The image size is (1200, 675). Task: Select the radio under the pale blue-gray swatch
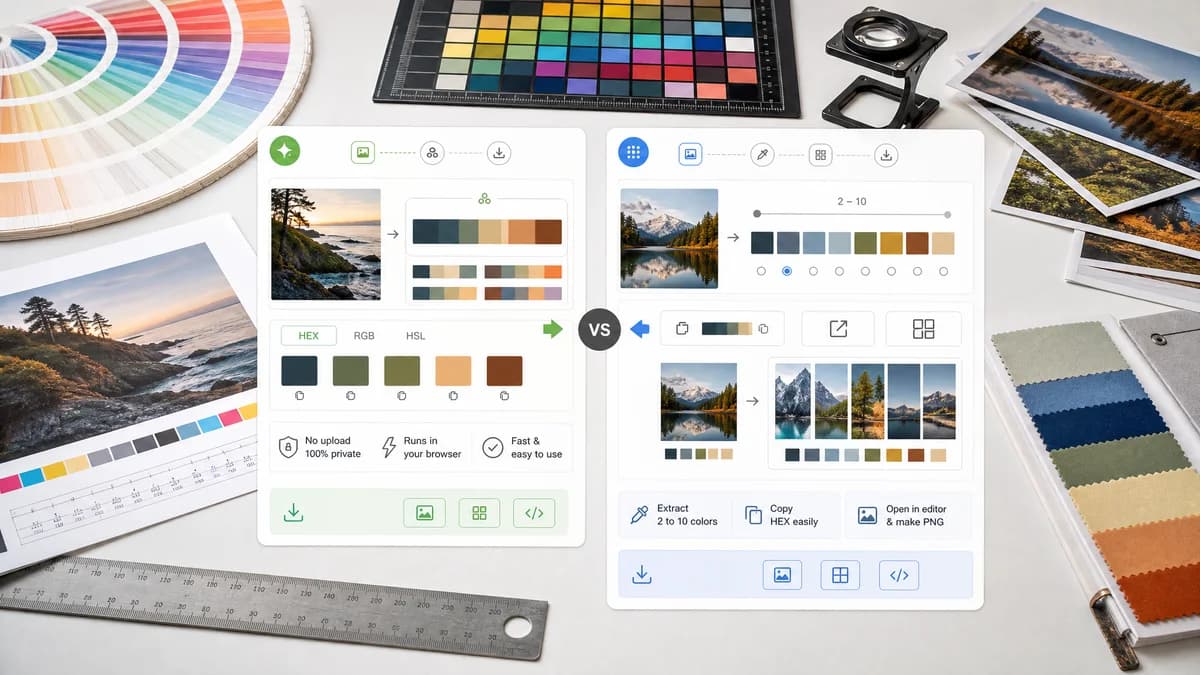pyautogui.click(x=839, y=271)
